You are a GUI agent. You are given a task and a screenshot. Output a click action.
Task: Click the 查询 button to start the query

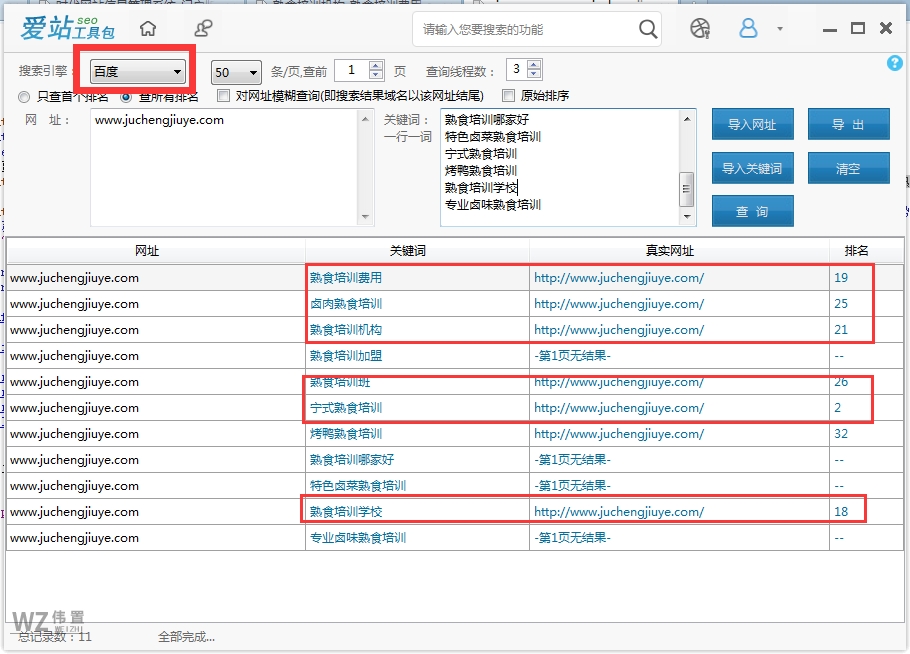[x=752, y=211]
